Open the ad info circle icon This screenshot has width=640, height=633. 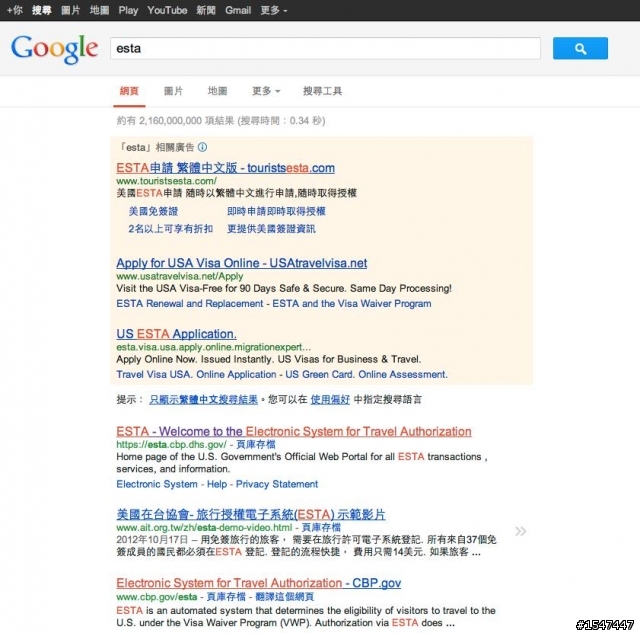(x=202, y=147)
